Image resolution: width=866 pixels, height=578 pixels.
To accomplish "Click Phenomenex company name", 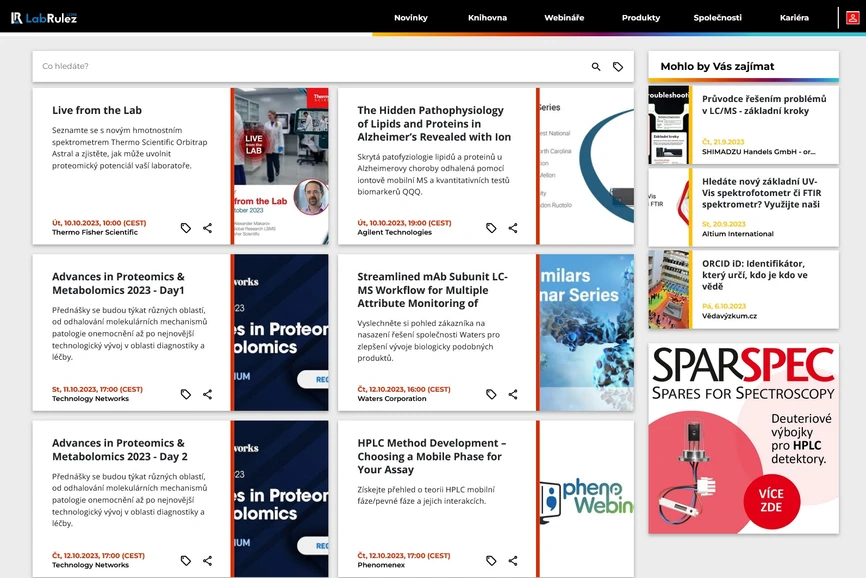I will pyautogui.click(x=381, y=565).
